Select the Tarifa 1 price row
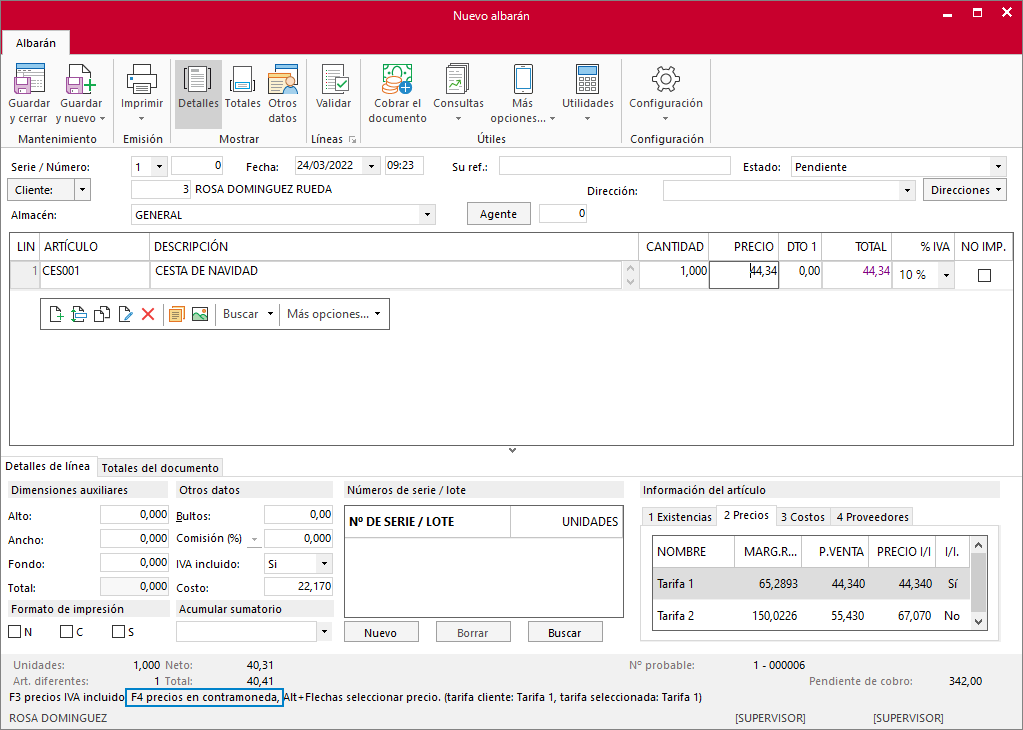The image size is (1023, 730). coord(812,584)
